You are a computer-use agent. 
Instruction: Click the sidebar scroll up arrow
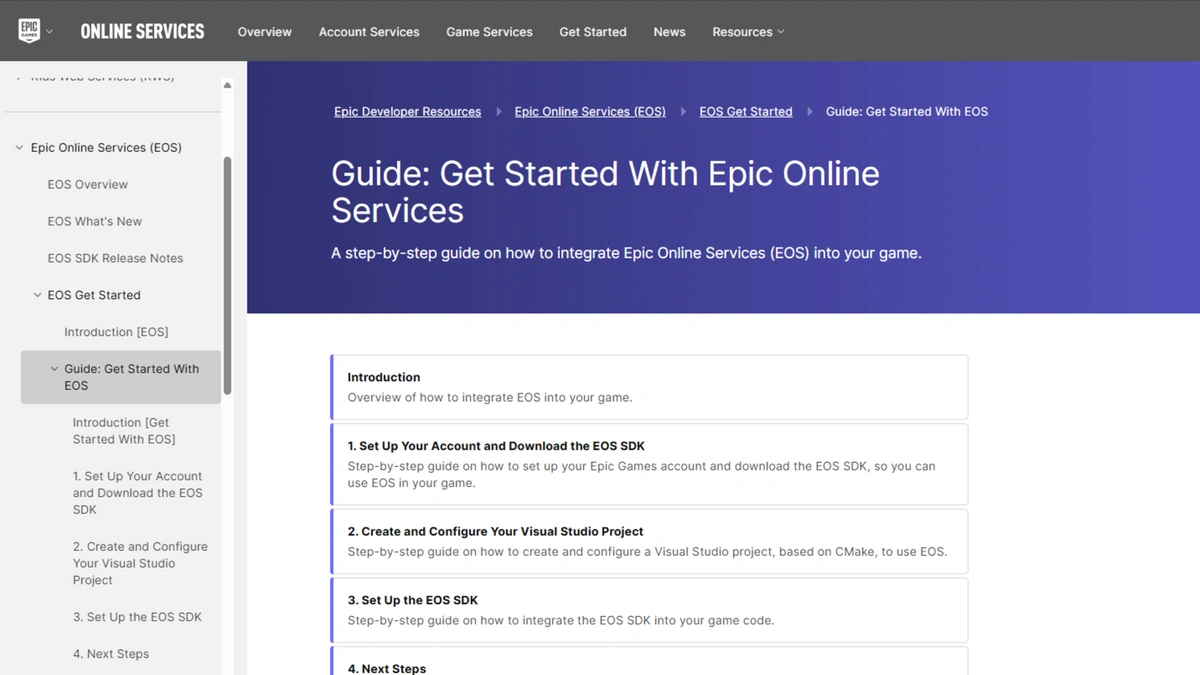[227, 86]
